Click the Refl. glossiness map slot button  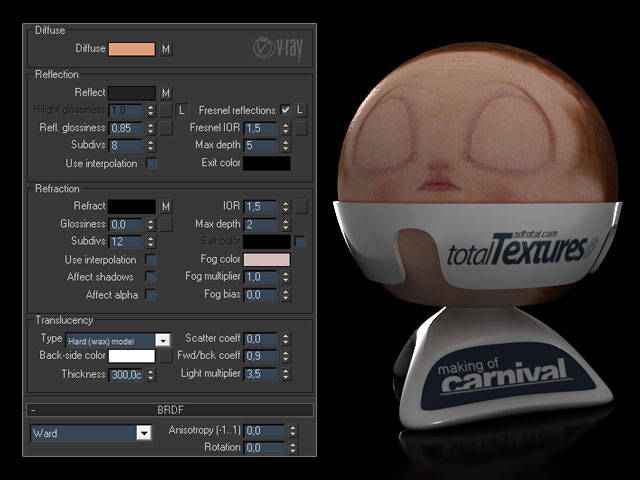tap(166, 128)
